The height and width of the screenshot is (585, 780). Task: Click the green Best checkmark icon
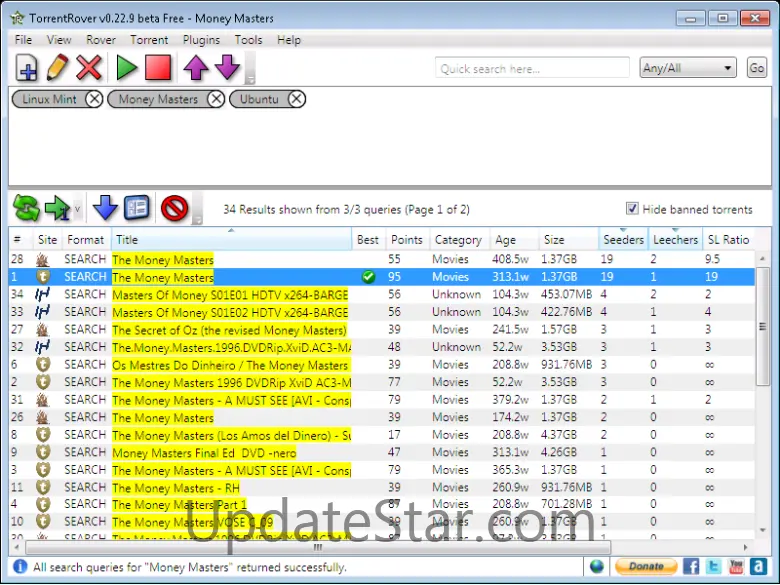click(x=368, y=277)
